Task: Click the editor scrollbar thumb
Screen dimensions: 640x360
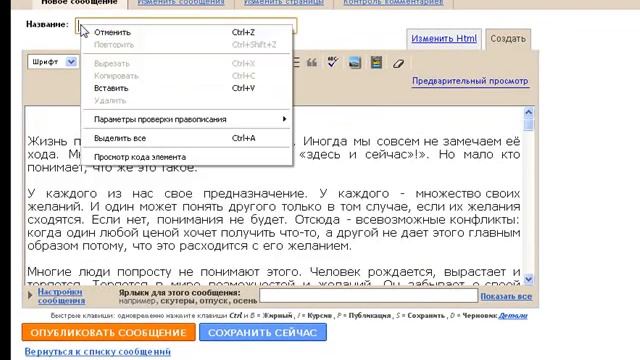Action: pyautogui.click(x=528, y=124)
